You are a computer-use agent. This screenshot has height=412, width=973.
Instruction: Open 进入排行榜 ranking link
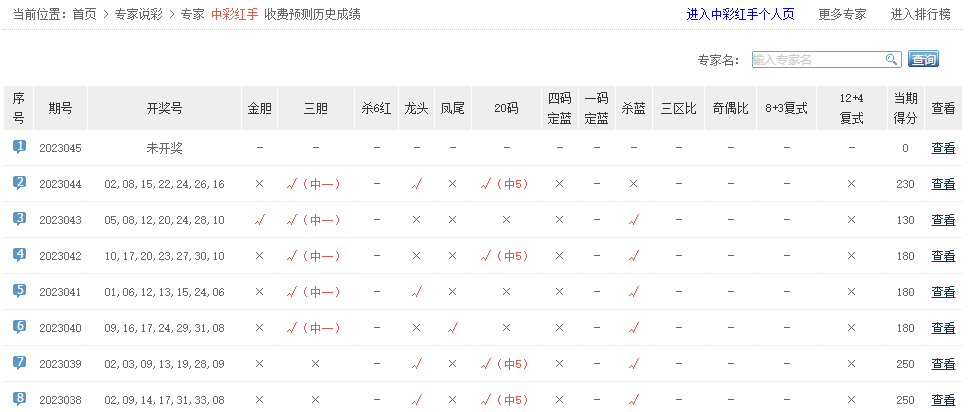[x=920, y=15]
